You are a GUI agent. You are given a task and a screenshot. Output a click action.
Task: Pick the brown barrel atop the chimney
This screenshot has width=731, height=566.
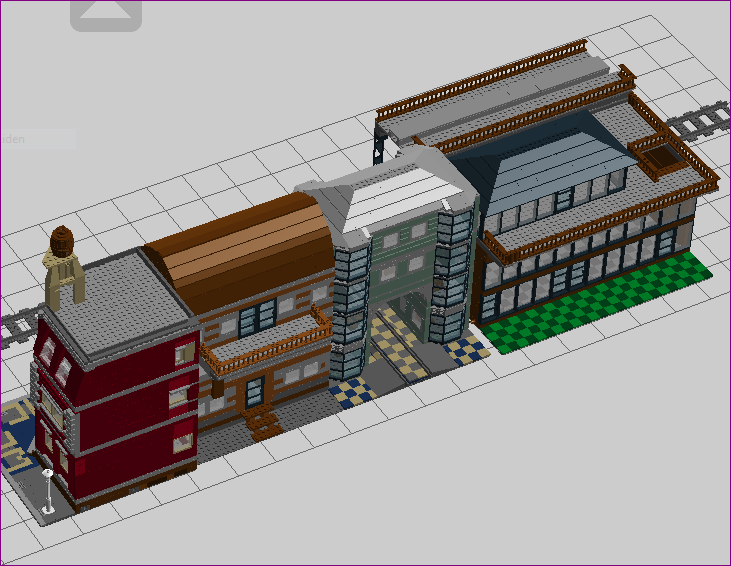[x=62, y=241]
